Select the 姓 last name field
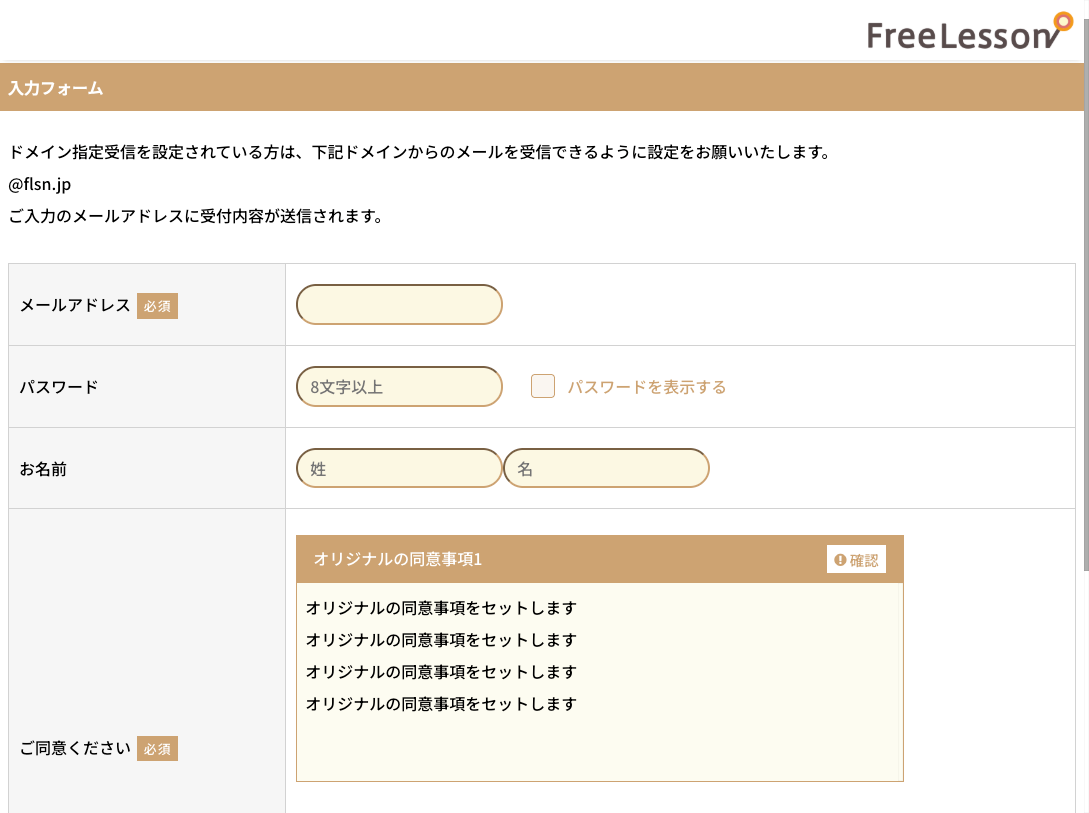Image resolution: width=1089 pixels, height=813 pixels. click(x=399, y=468)
